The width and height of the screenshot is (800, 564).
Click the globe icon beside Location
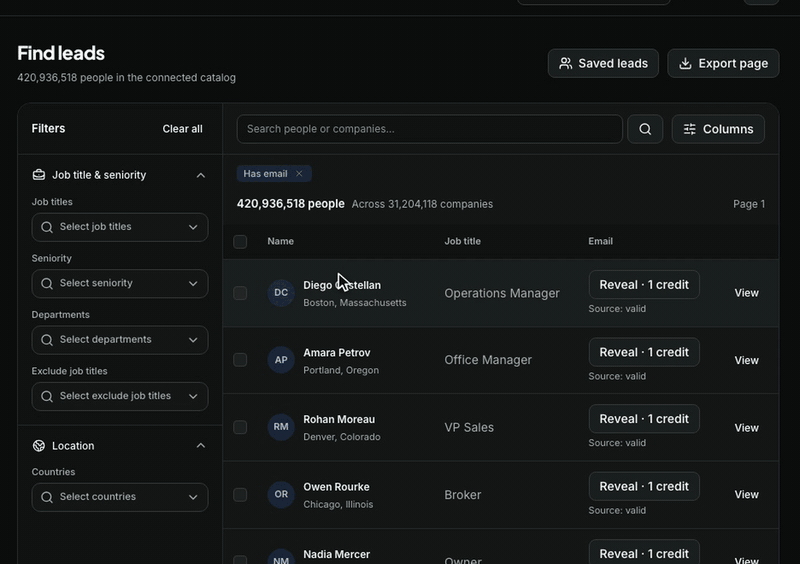coord(39,446)
